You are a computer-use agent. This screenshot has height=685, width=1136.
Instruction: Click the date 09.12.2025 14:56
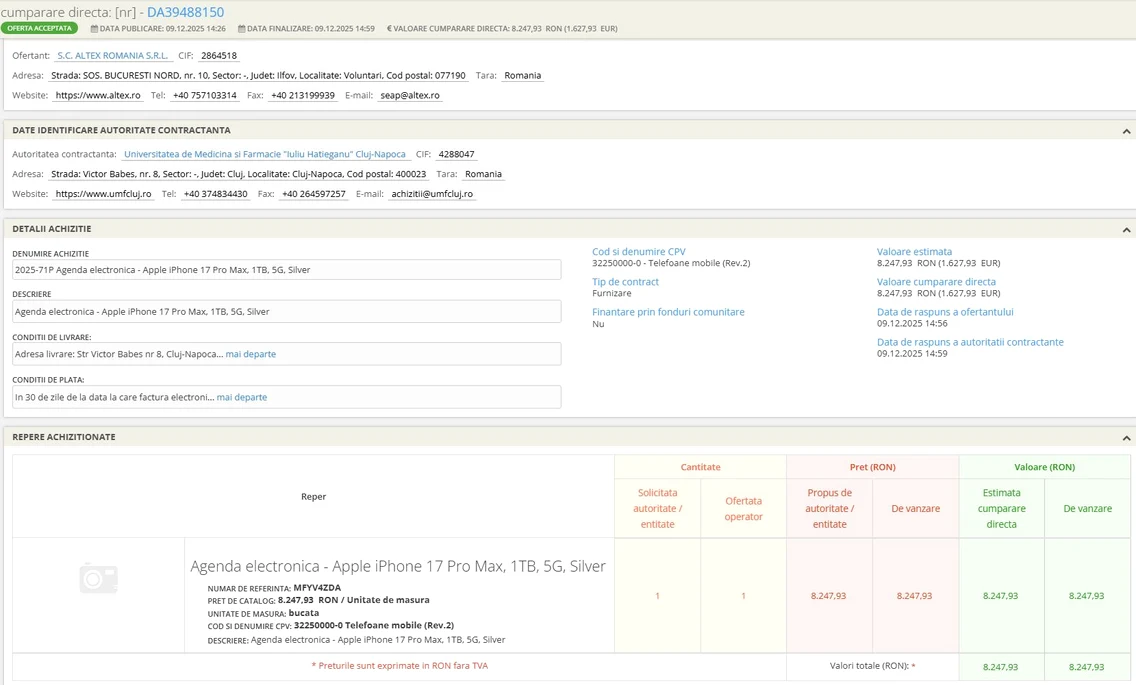coord(912,323)
